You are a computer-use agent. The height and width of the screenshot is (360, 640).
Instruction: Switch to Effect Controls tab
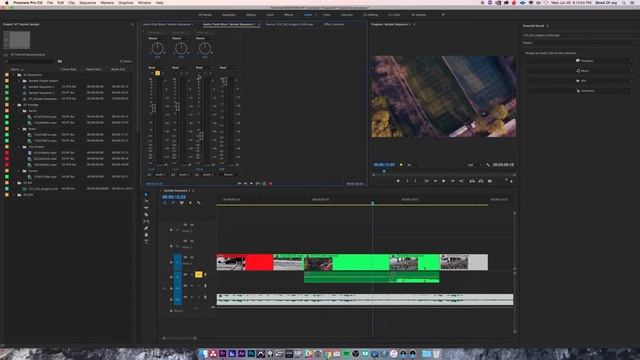[x=334, y=24]
